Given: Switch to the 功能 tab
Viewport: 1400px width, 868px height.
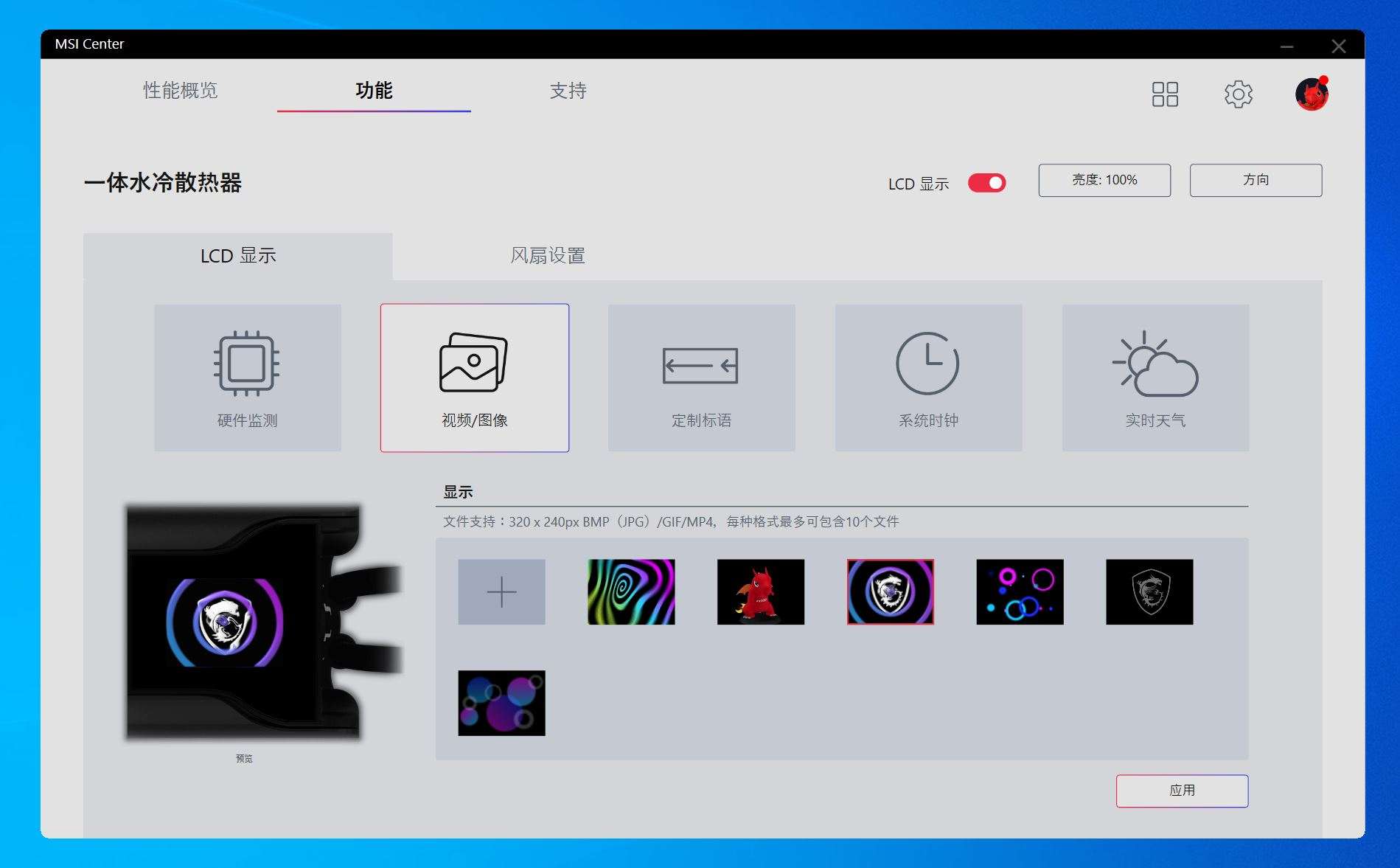Looking at the screenshot, I should point(374,91).
